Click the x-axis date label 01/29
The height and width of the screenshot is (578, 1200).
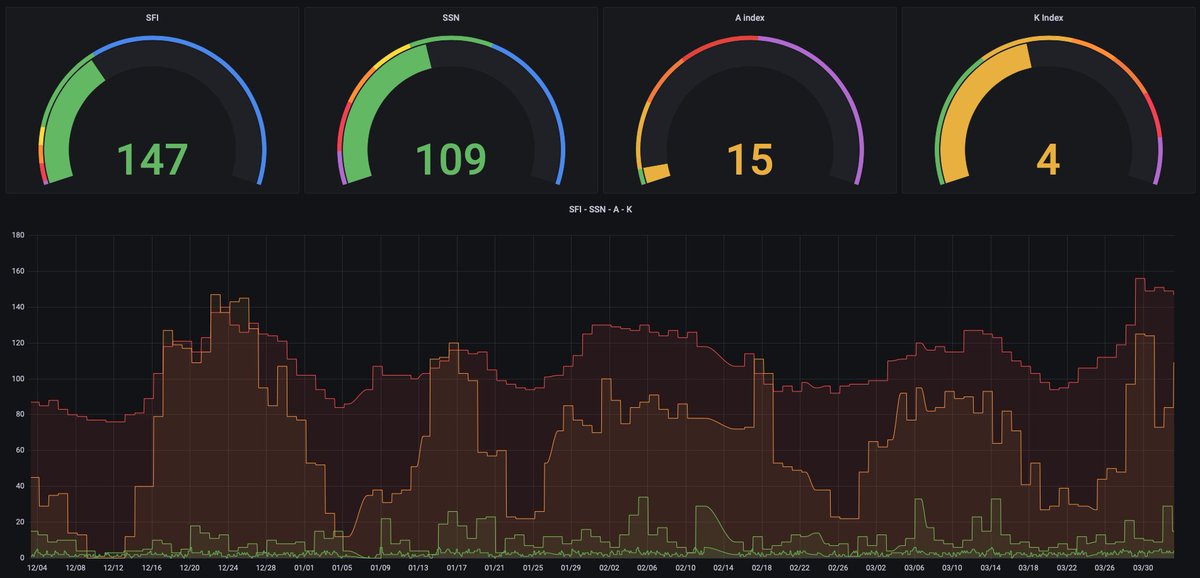570,567
